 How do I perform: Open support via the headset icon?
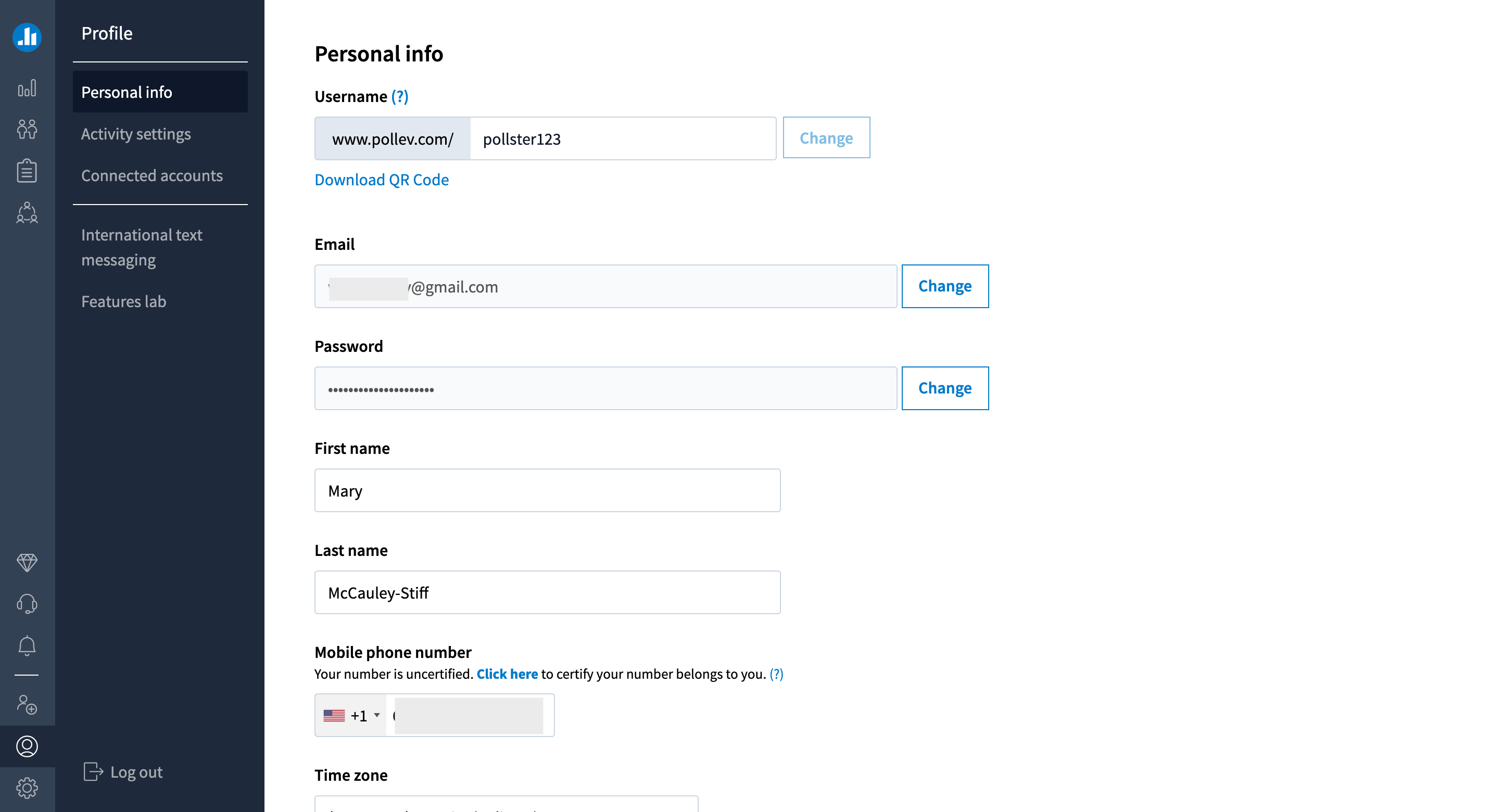point(27,604)
